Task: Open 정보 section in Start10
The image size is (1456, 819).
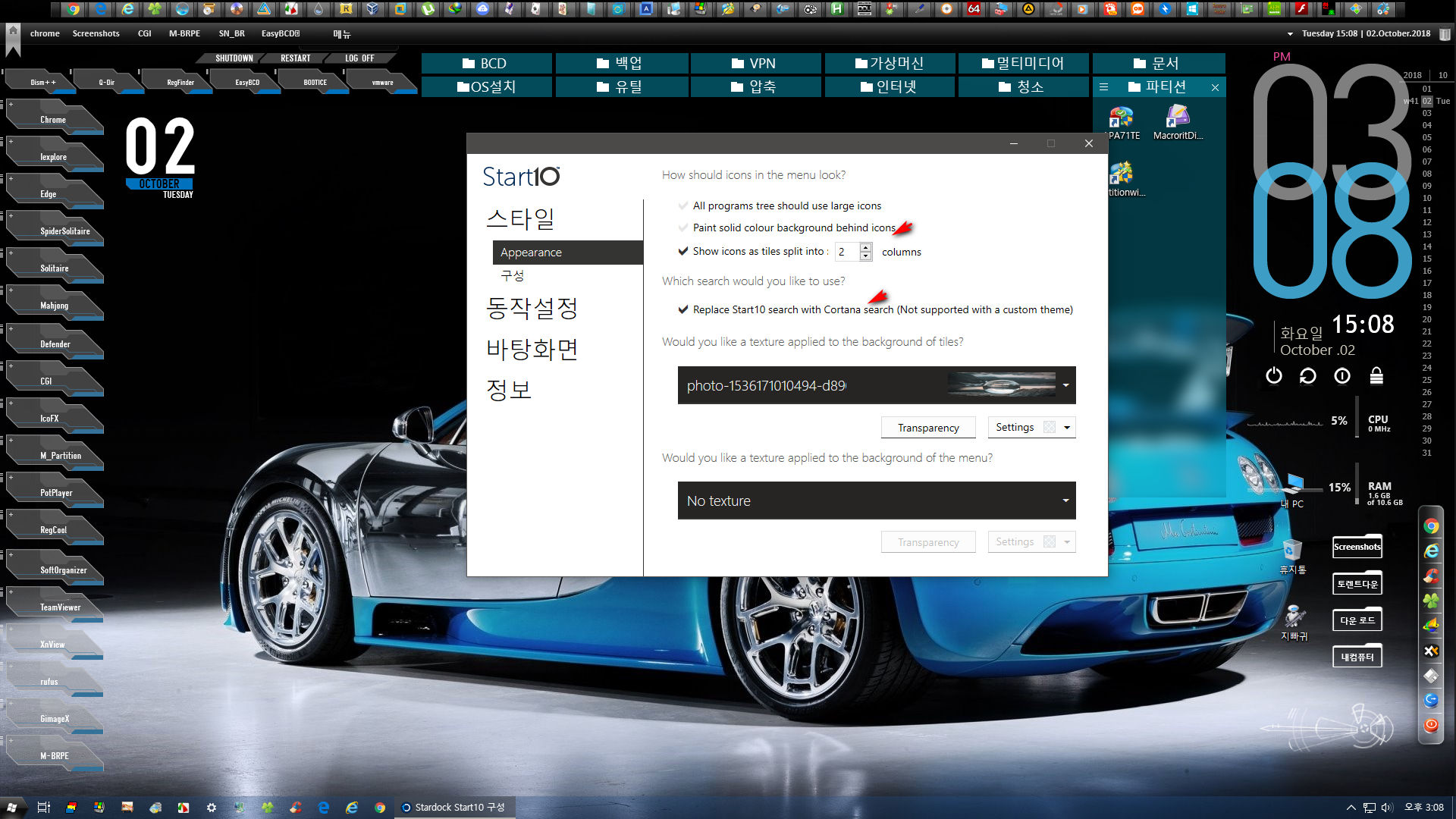Action: (509, 390)
